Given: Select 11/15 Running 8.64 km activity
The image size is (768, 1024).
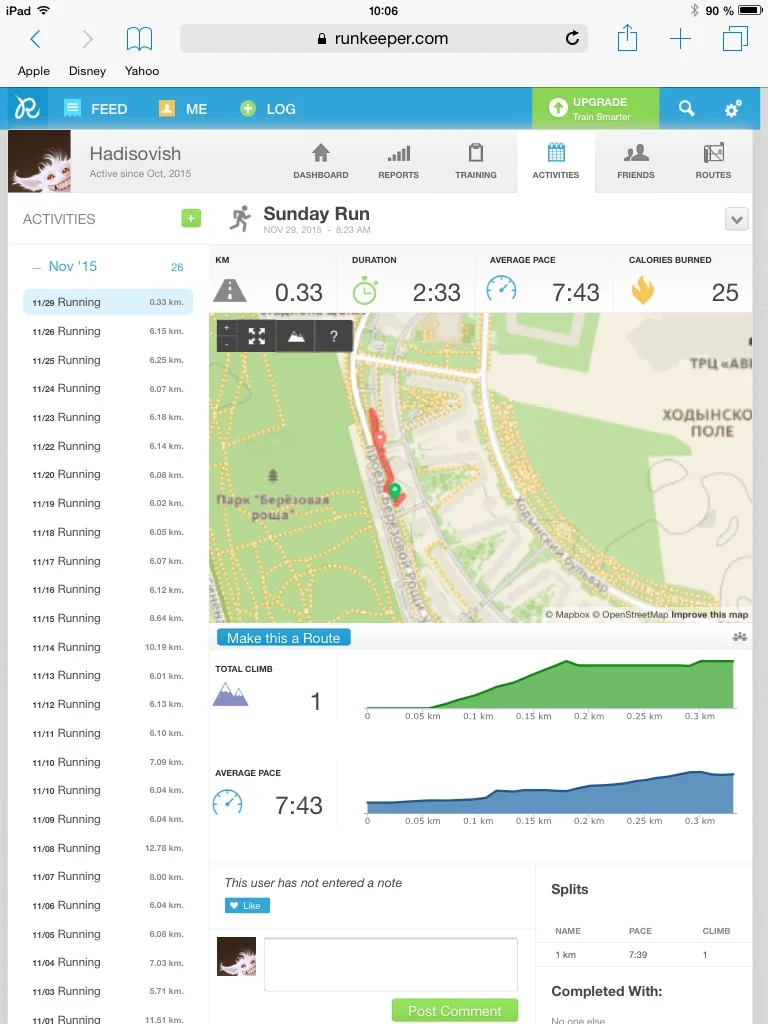Looking at the screenshot, I should click(x=108, y=618).
